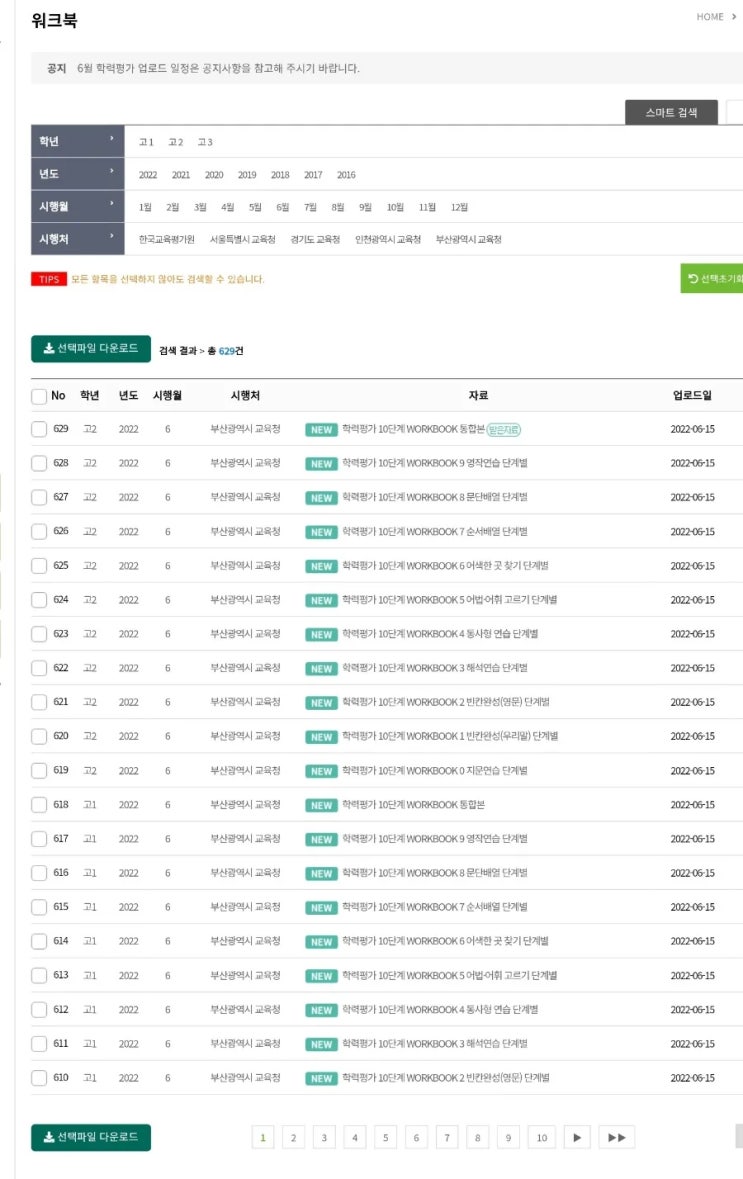The width and height of the screenshot is (743, 1179).
Task: Go to page 8
Action: point(478,1138)
